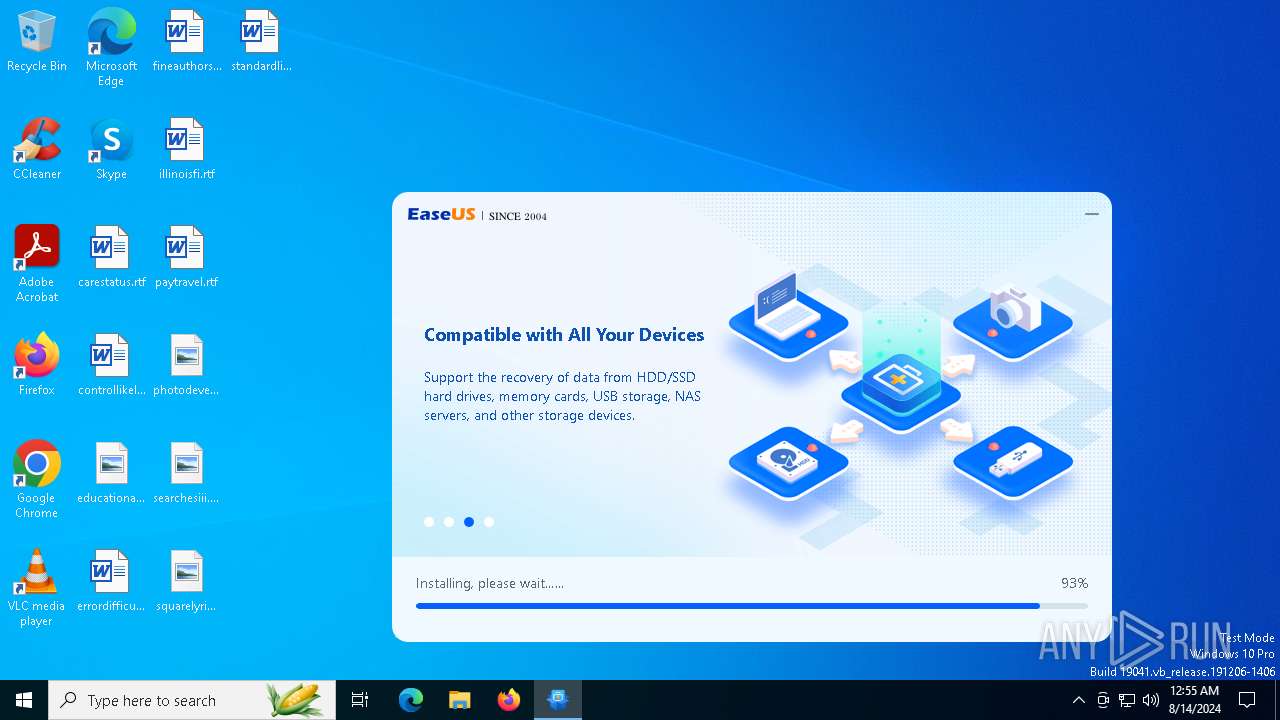Open Task View on the taskbar
The width and height of the screenshot is (1280, 720).
coord(360,700)
